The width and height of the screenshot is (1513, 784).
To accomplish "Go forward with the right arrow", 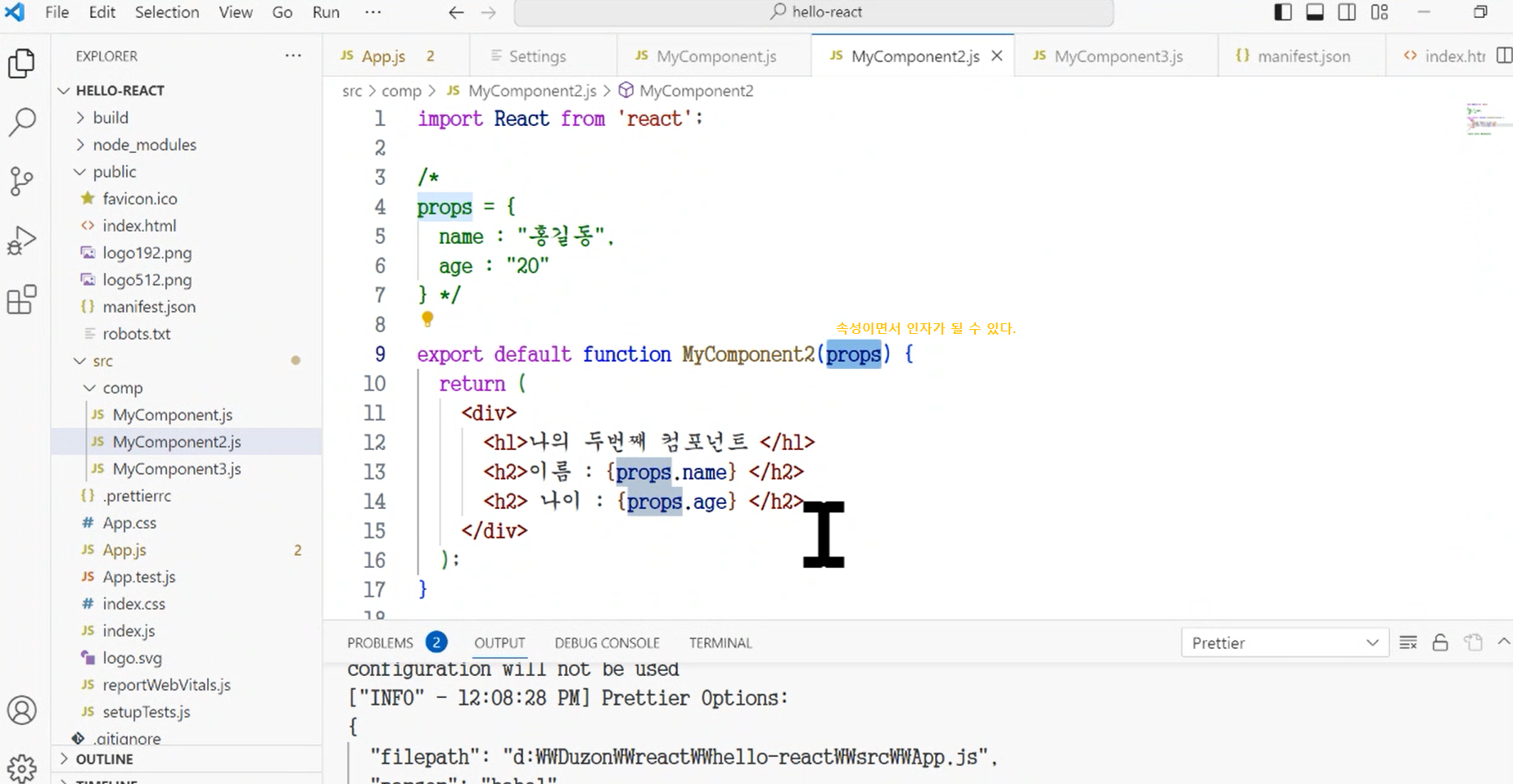I will point(489,12).
